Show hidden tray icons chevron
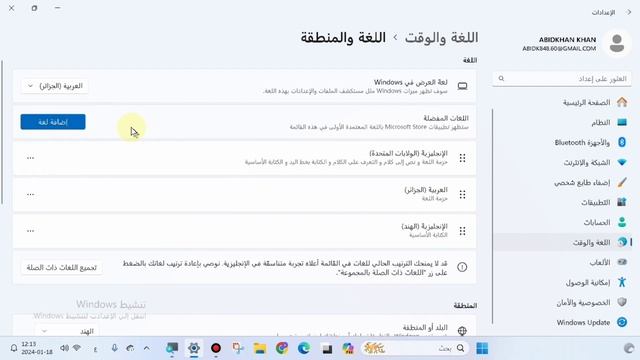 tap(147, 348)
